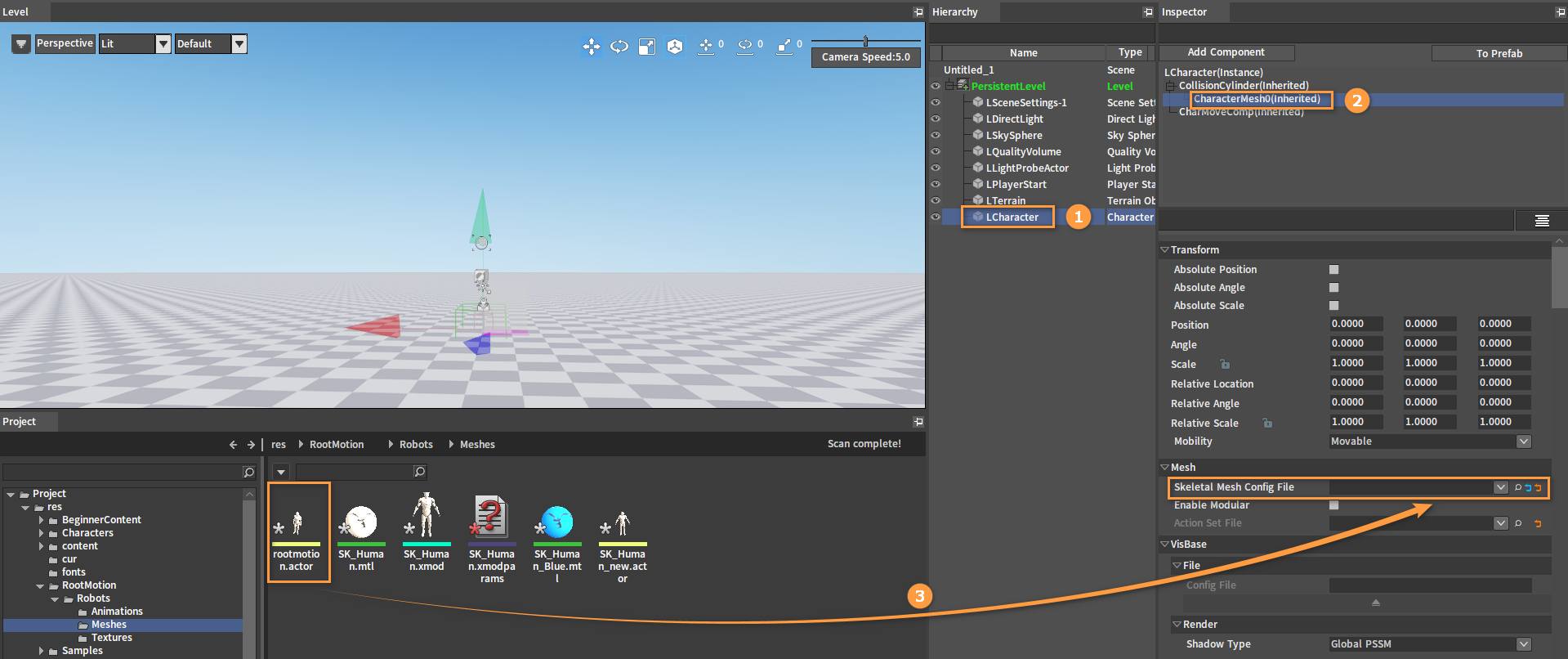Hide LDirectLight using its eye icon

936,119
